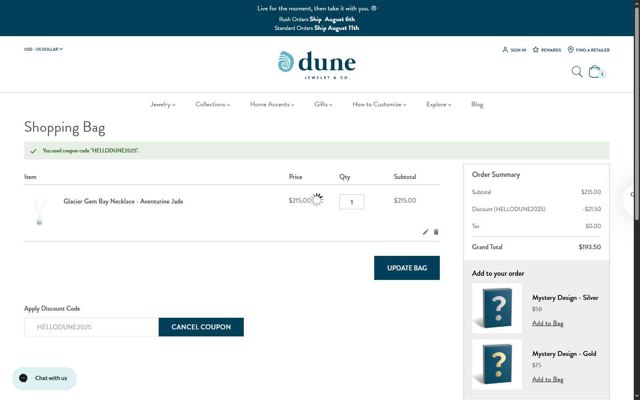Open the Chat with us widget
Screen dimensions: 640x400
(44, 378)
